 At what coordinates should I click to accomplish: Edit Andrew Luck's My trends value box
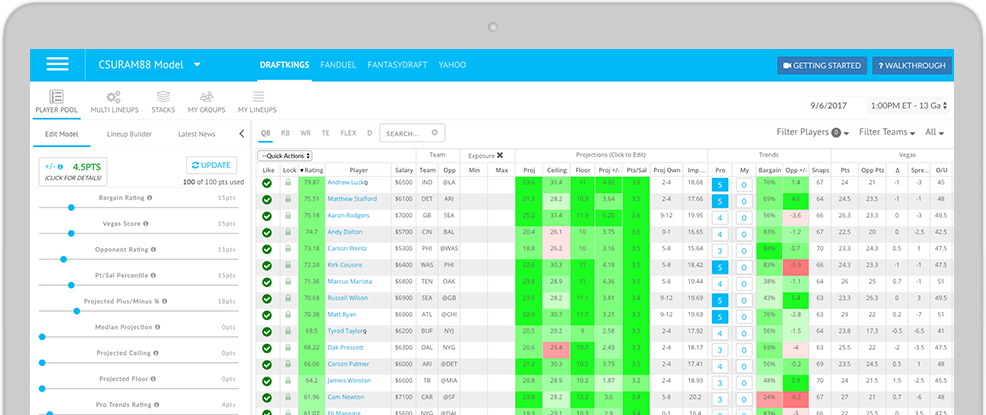click(x=744, y=185)
